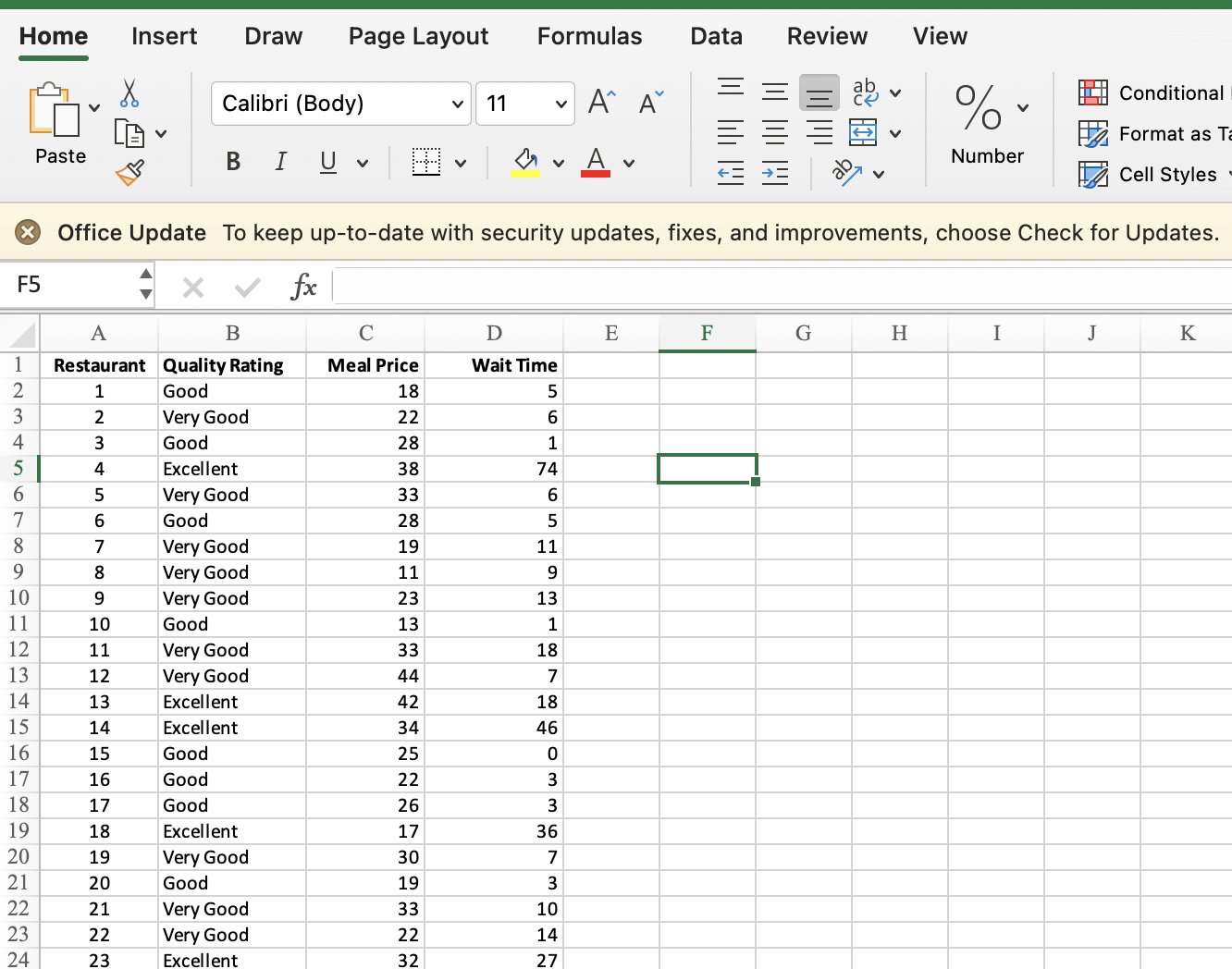The height and width of the screenshot is (969, 1232).
Task: Open Conditional Formatting
Action: [x=1152, y=93]
